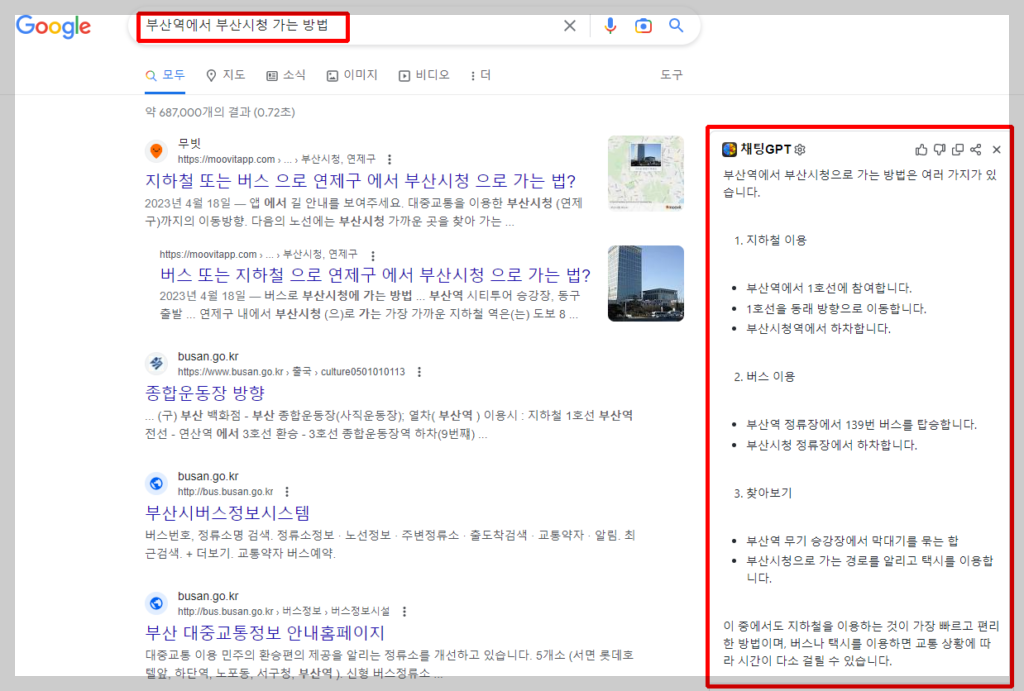
Task: Click favicon of 종합운동장 방향 result
Action: [156, 363]
